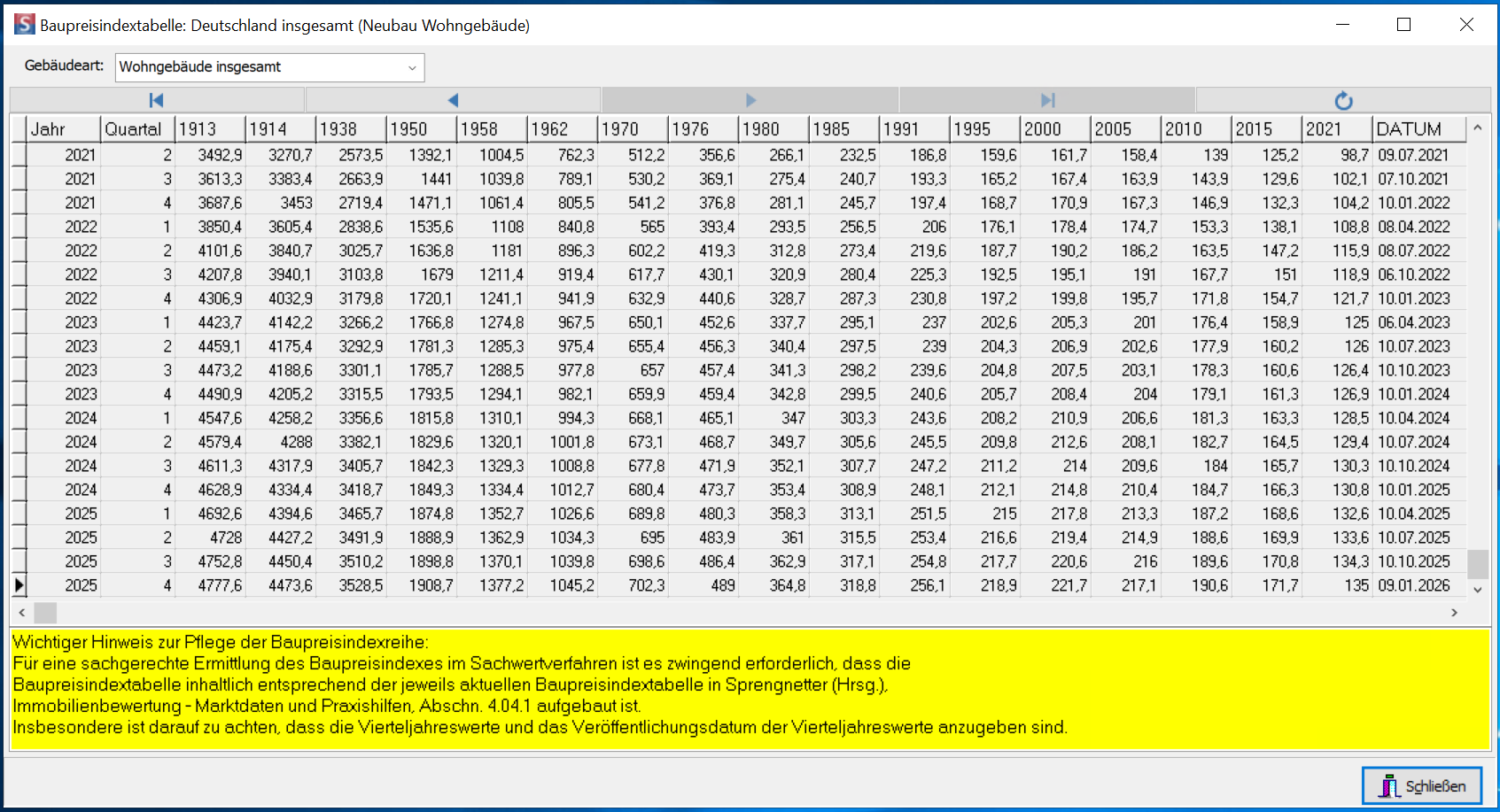Screen dimensions: 1500x812
Task: Select the Jahr column header
Action: (63, 129)
